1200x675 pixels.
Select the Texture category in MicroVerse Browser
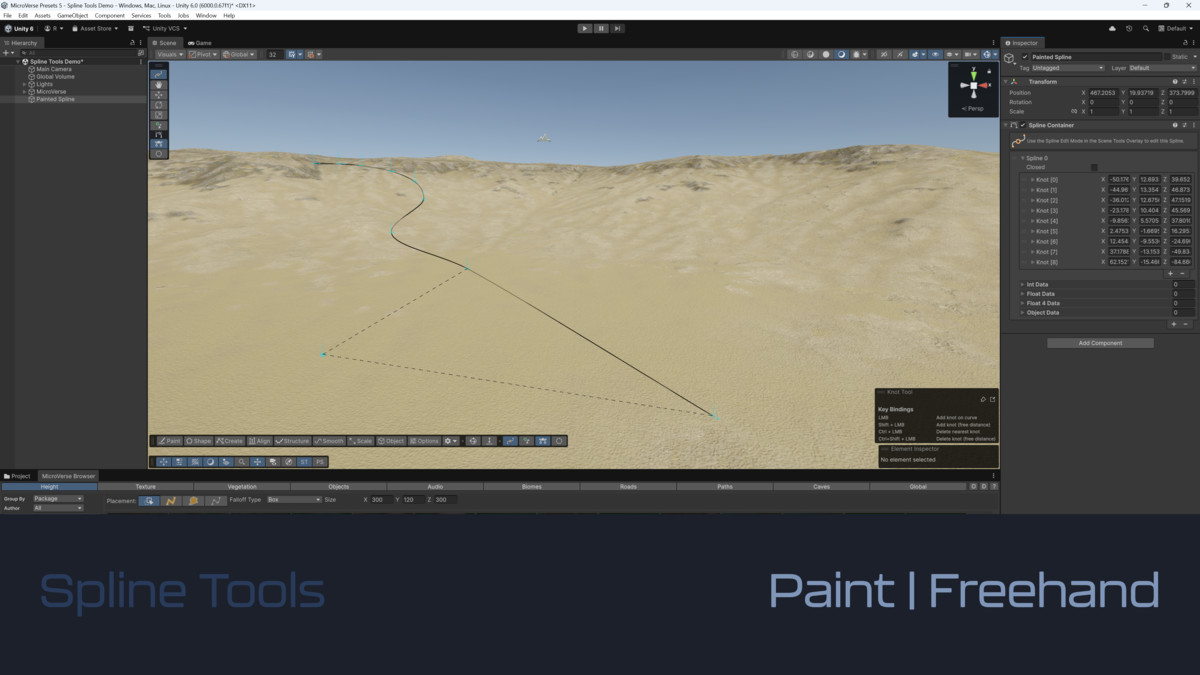coord(146,487)
